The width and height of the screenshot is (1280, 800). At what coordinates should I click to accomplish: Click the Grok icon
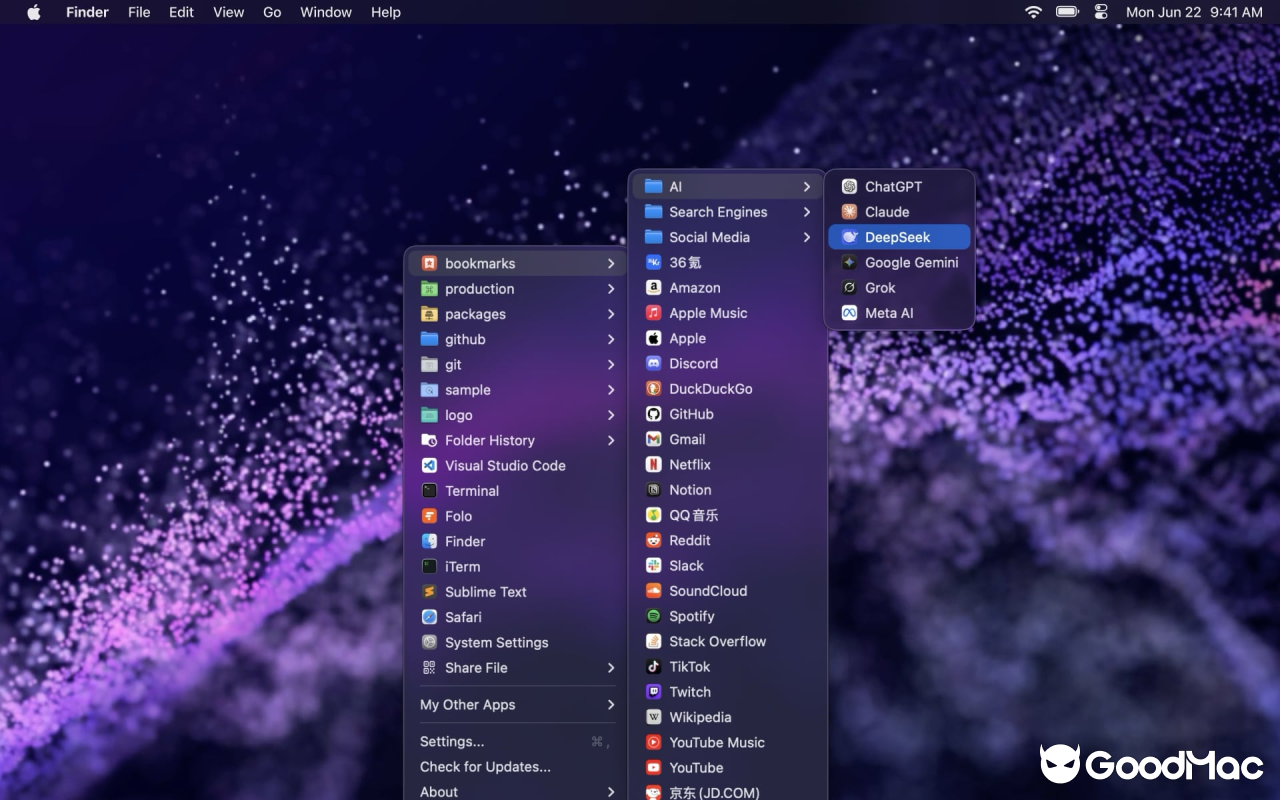pos(849,288)
